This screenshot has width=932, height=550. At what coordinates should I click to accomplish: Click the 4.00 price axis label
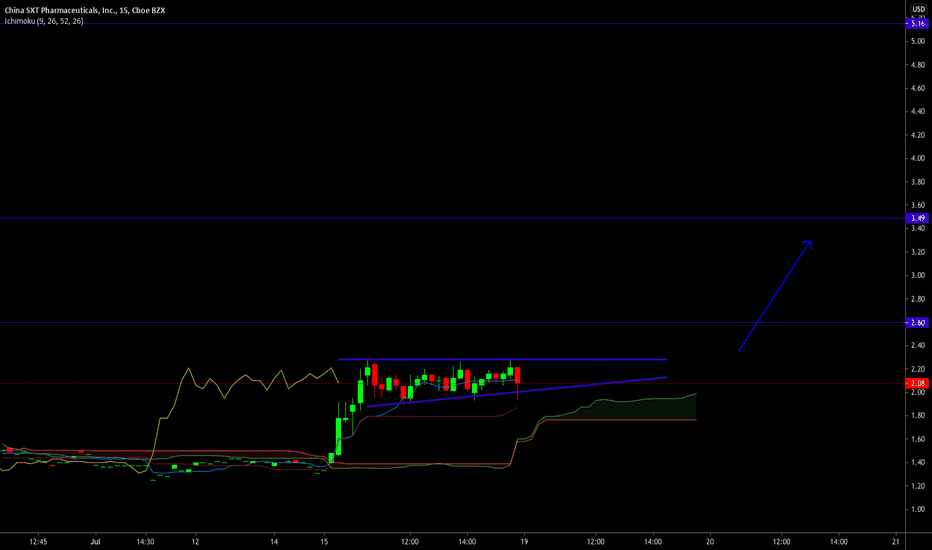[x=918, y=158]
